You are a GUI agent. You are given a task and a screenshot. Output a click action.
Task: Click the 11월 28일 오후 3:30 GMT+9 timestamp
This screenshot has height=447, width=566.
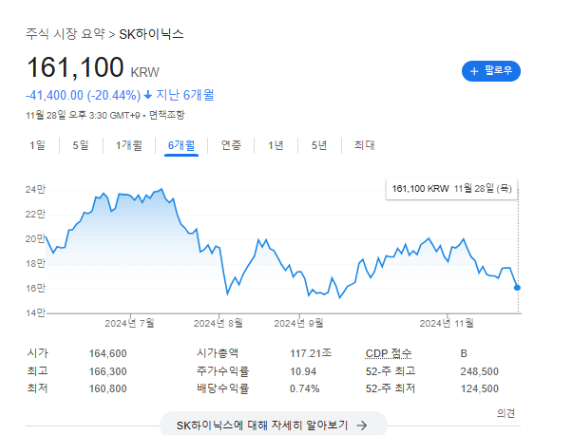[83, 115]
